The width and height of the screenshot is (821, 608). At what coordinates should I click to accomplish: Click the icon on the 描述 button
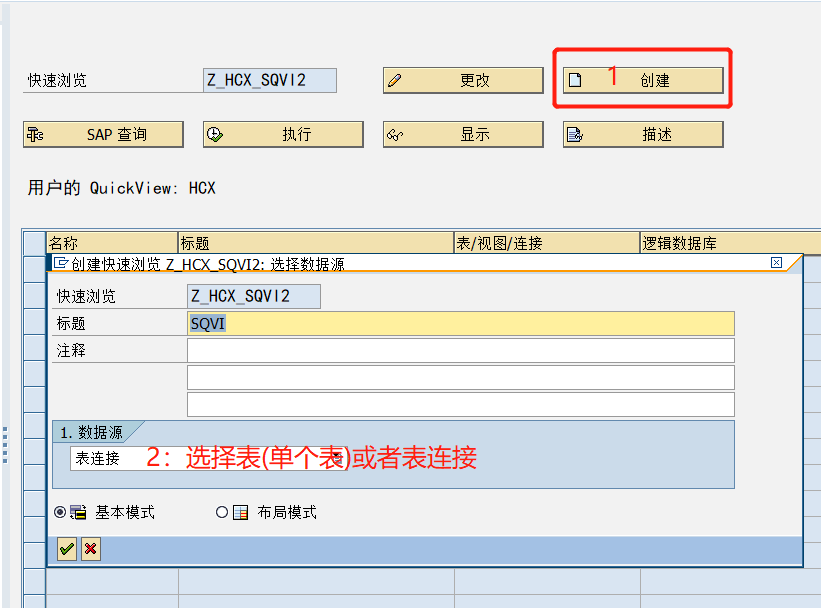(x=574, y=134)
